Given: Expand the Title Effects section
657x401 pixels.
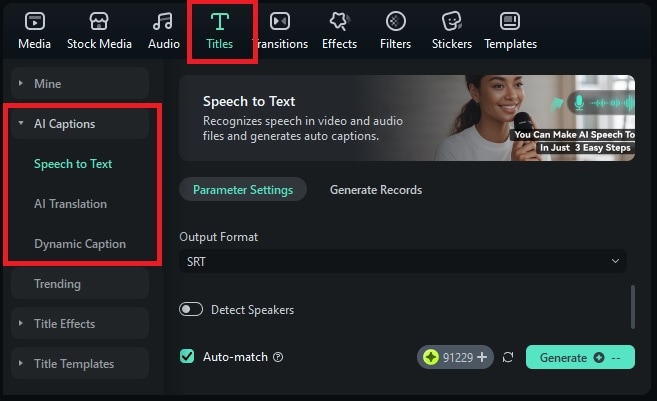Looking at the screenshot, I should [22, 324].
